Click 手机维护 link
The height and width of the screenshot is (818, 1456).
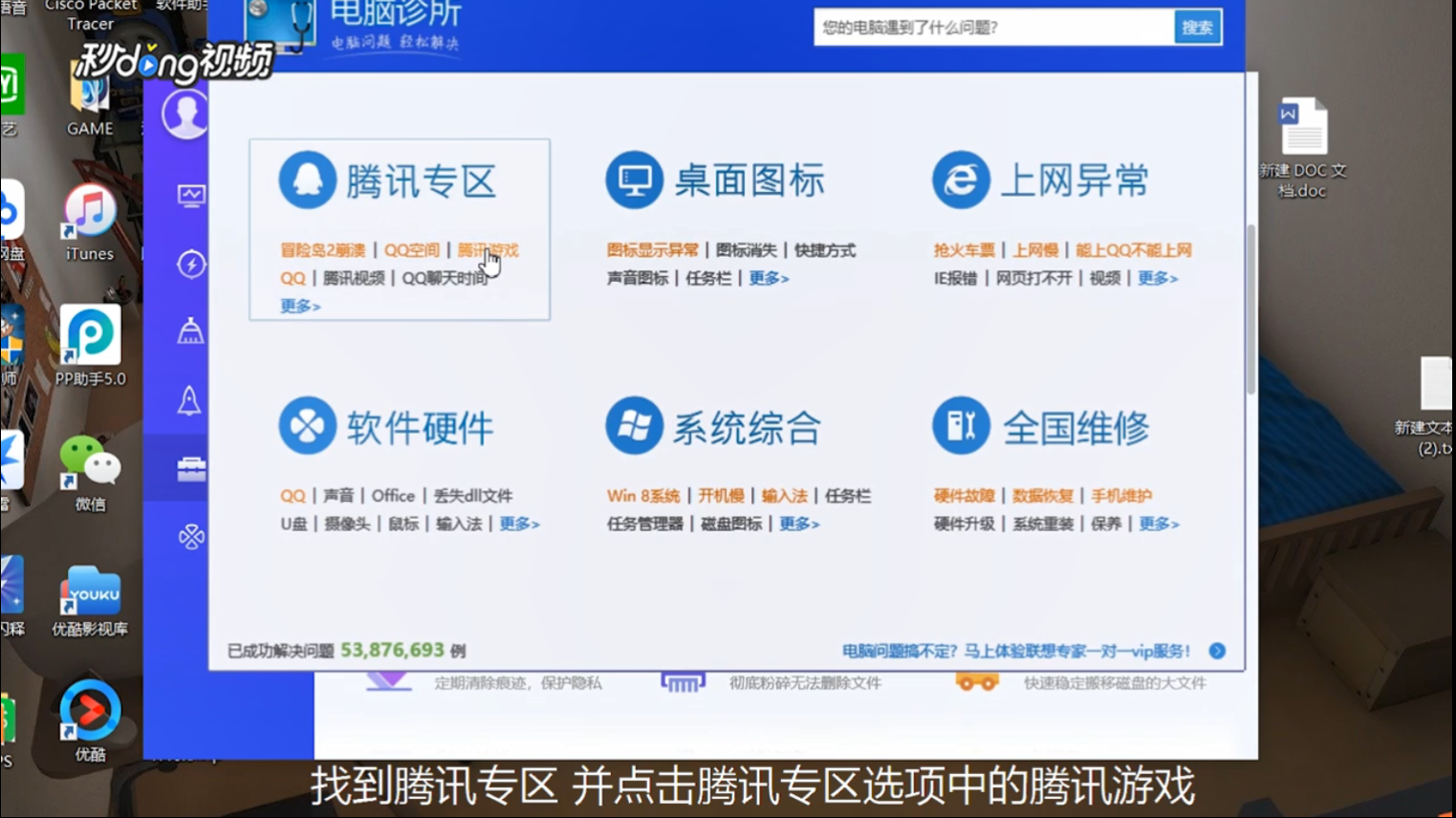tap(1121, 496)
